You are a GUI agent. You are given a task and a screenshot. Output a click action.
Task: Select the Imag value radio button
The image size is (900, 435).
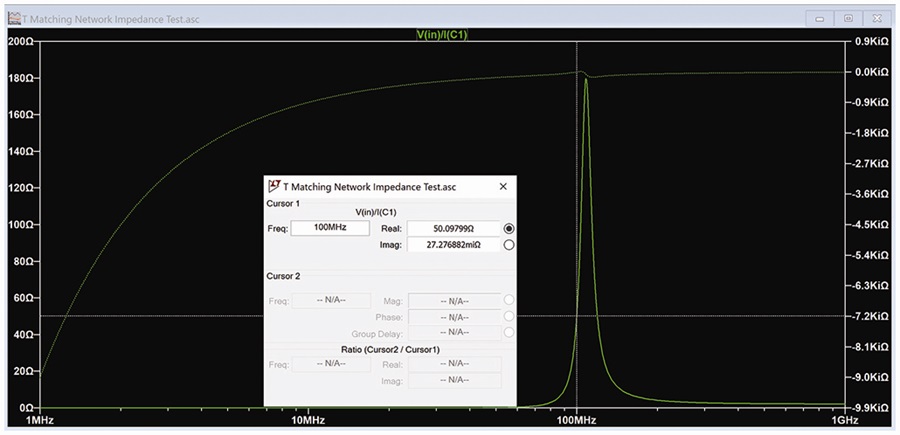(509, 245)
